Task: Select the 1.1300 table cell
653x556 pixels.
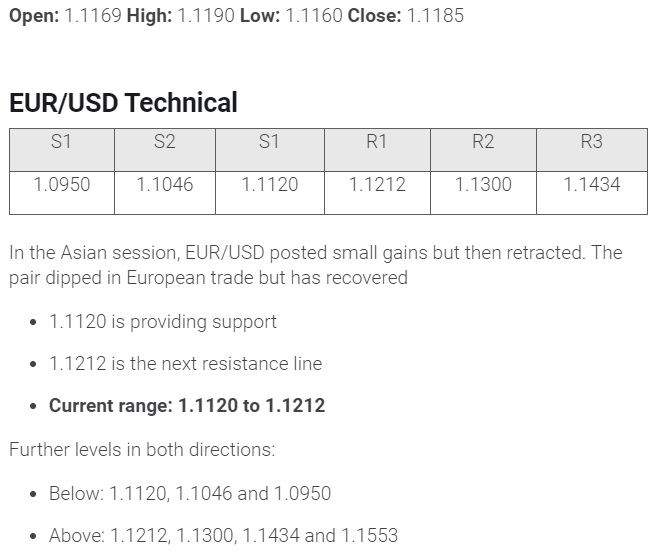Action: (483, 185)
